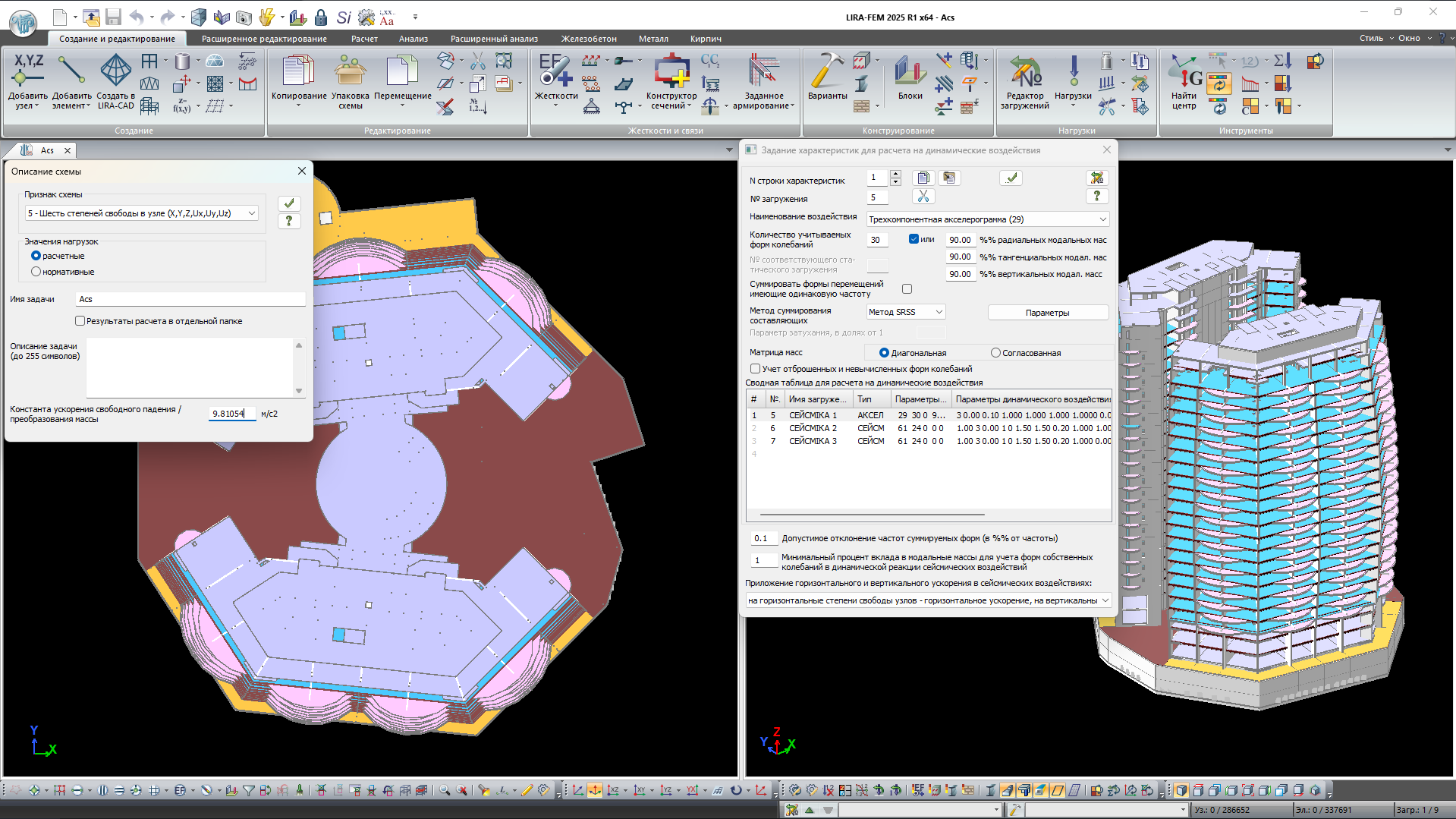The width and height of the screenshot is (1456, 819).
Task: Open the Section Constructor (Конструктор сечений) icon
Action: 671,71
